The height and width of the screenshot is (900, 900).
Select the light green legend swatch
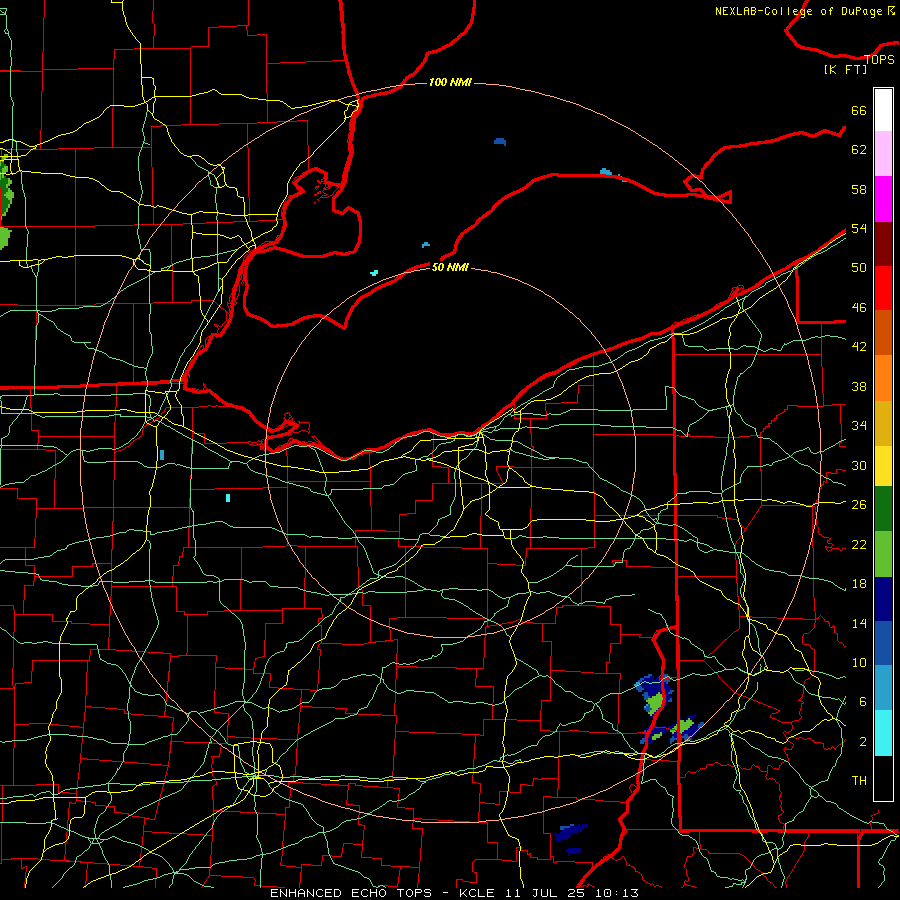coord(883,554)
